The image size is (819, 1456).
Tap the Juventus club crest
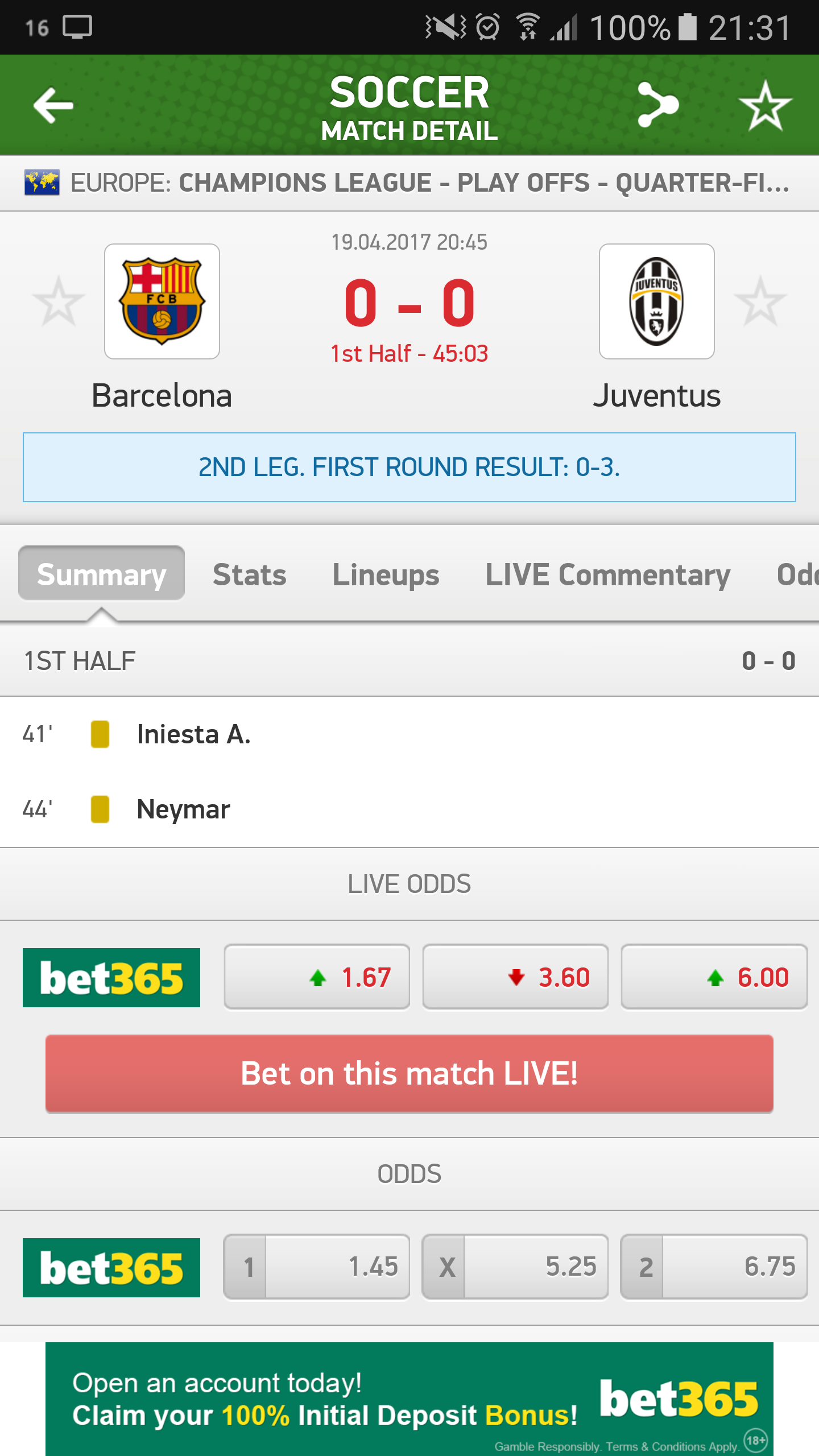tap(657, 301)
